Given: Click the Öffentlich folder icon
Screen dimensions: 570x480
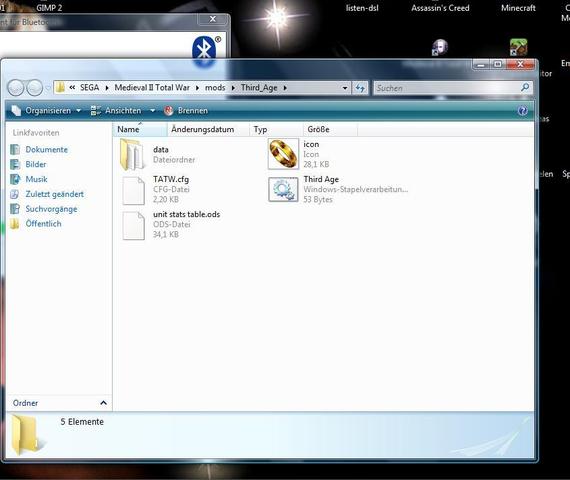Looking at the screenshot, I should point(15,224).
